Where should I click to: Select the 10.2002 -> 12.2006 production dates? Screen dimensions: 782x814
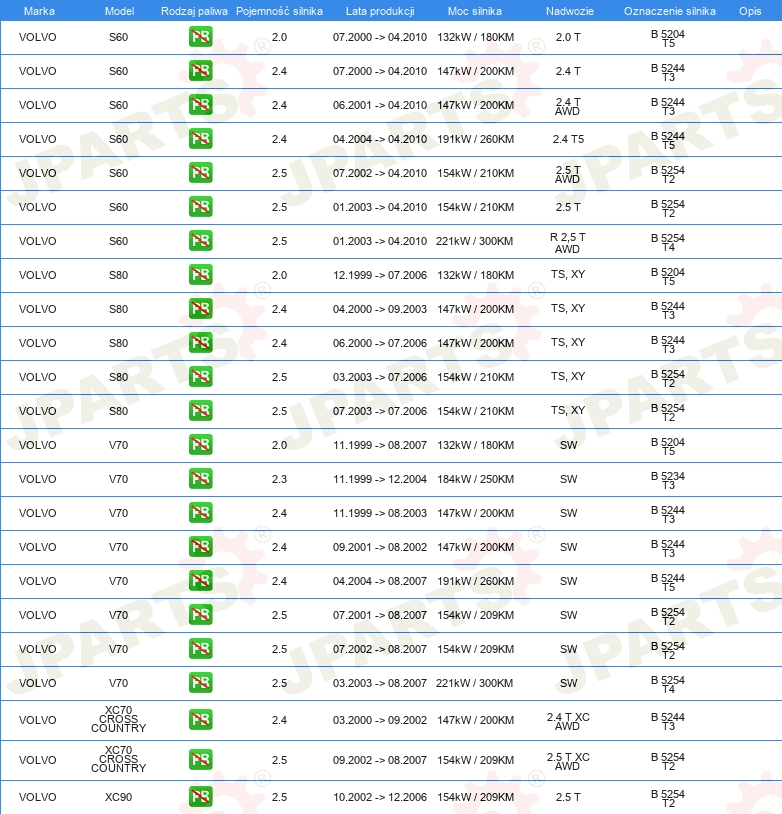380,797
